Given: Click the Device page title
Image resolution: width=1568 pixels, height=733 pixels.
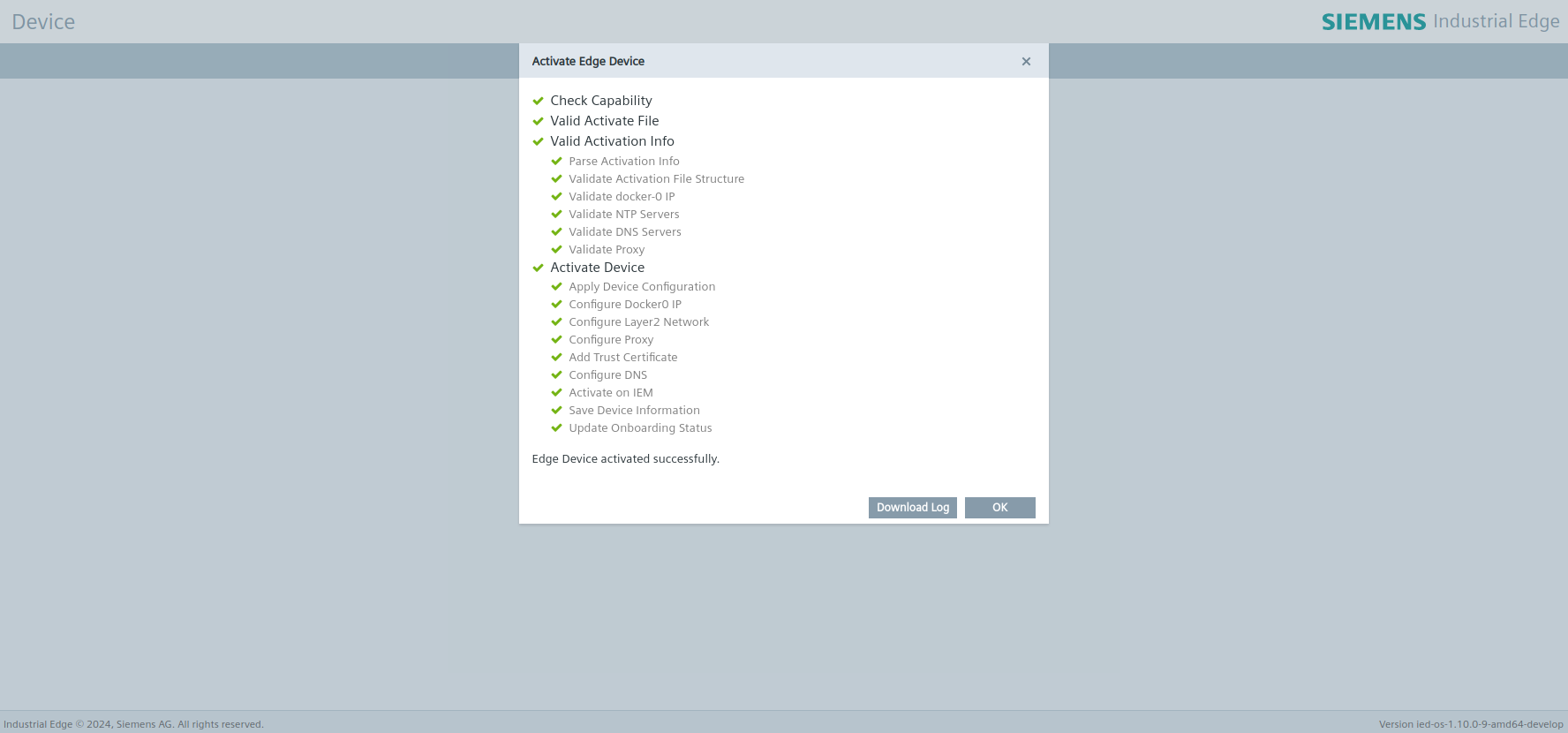Looking at the screenshot, I should tap(43, 22).
